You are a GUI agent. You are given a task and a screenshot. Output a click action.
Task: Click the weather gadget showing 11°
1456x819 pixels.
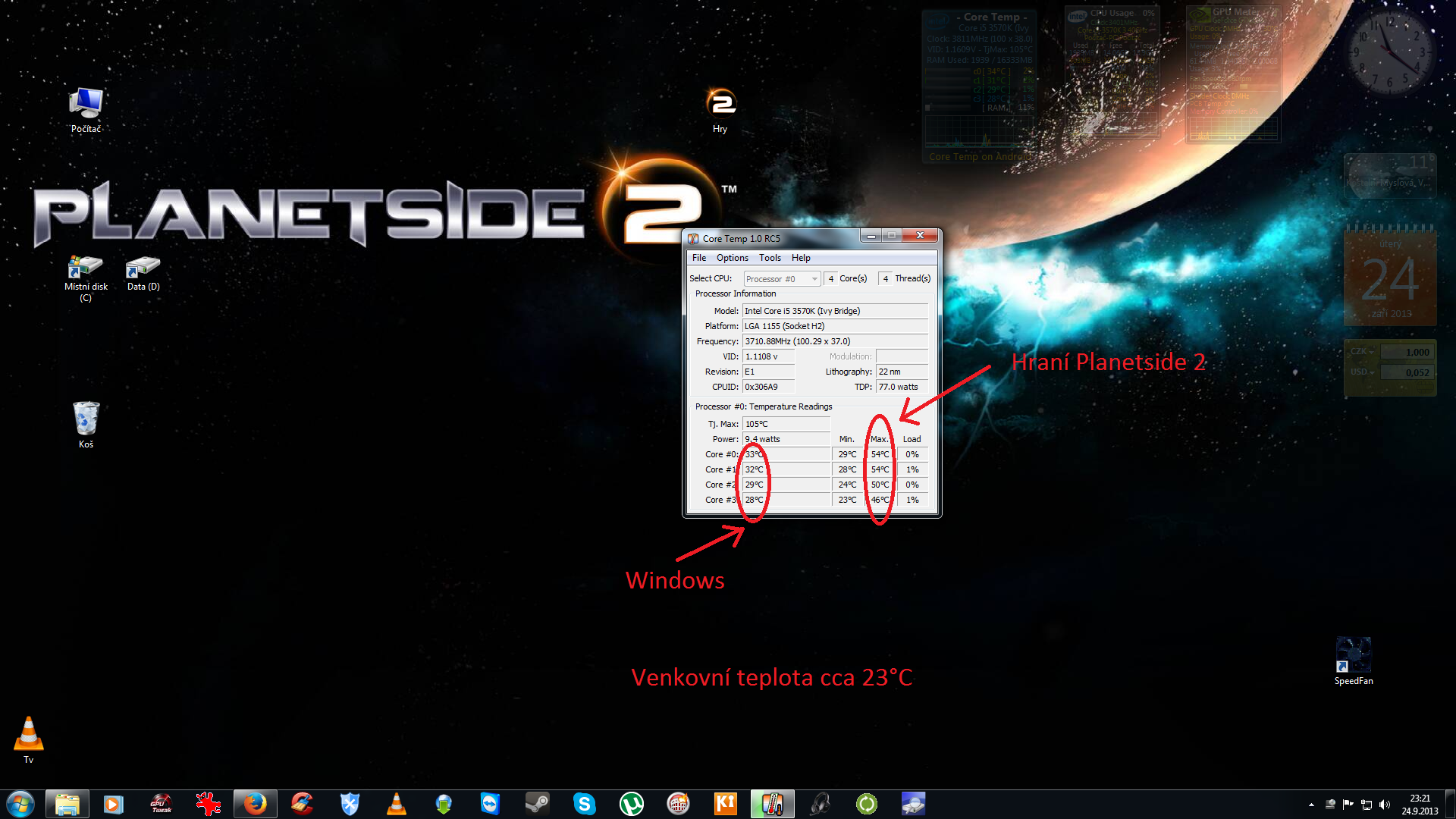[x=1390, y=175]
